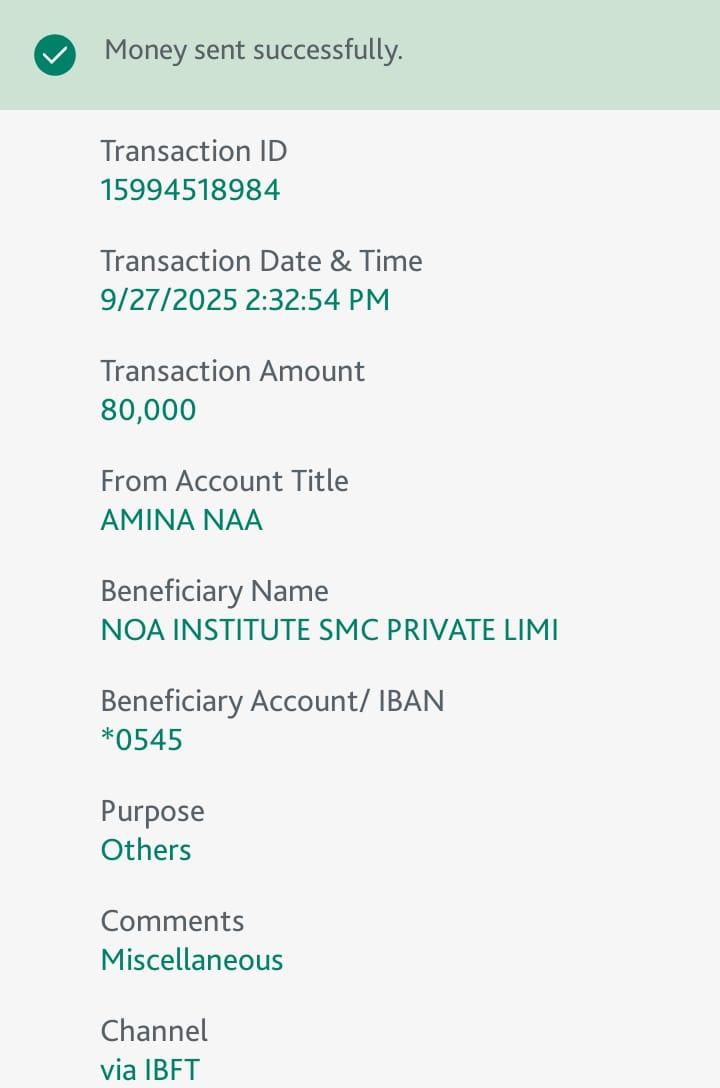Screen dimensions: 720x1088
Task: Click the Beneficiary Account/ IBAN label
Action: (x=272, y=701)
